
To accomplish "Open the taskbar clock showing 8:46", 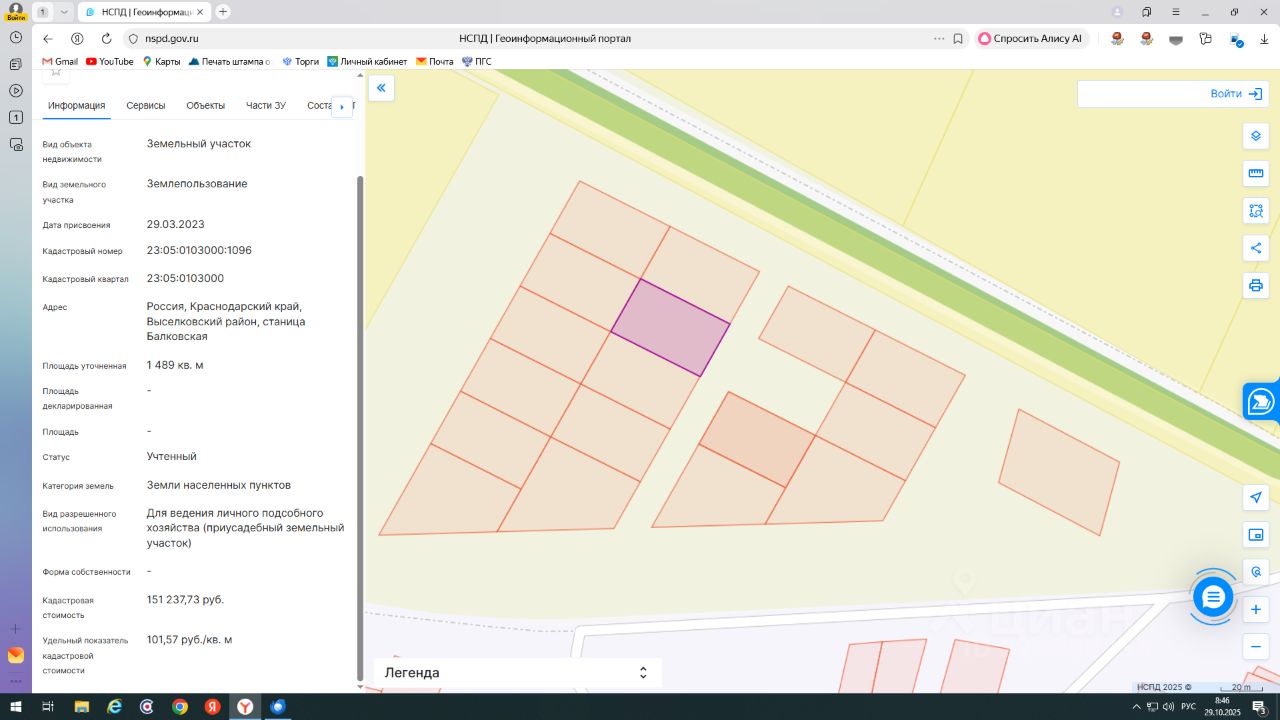I will coord(1222,707).
